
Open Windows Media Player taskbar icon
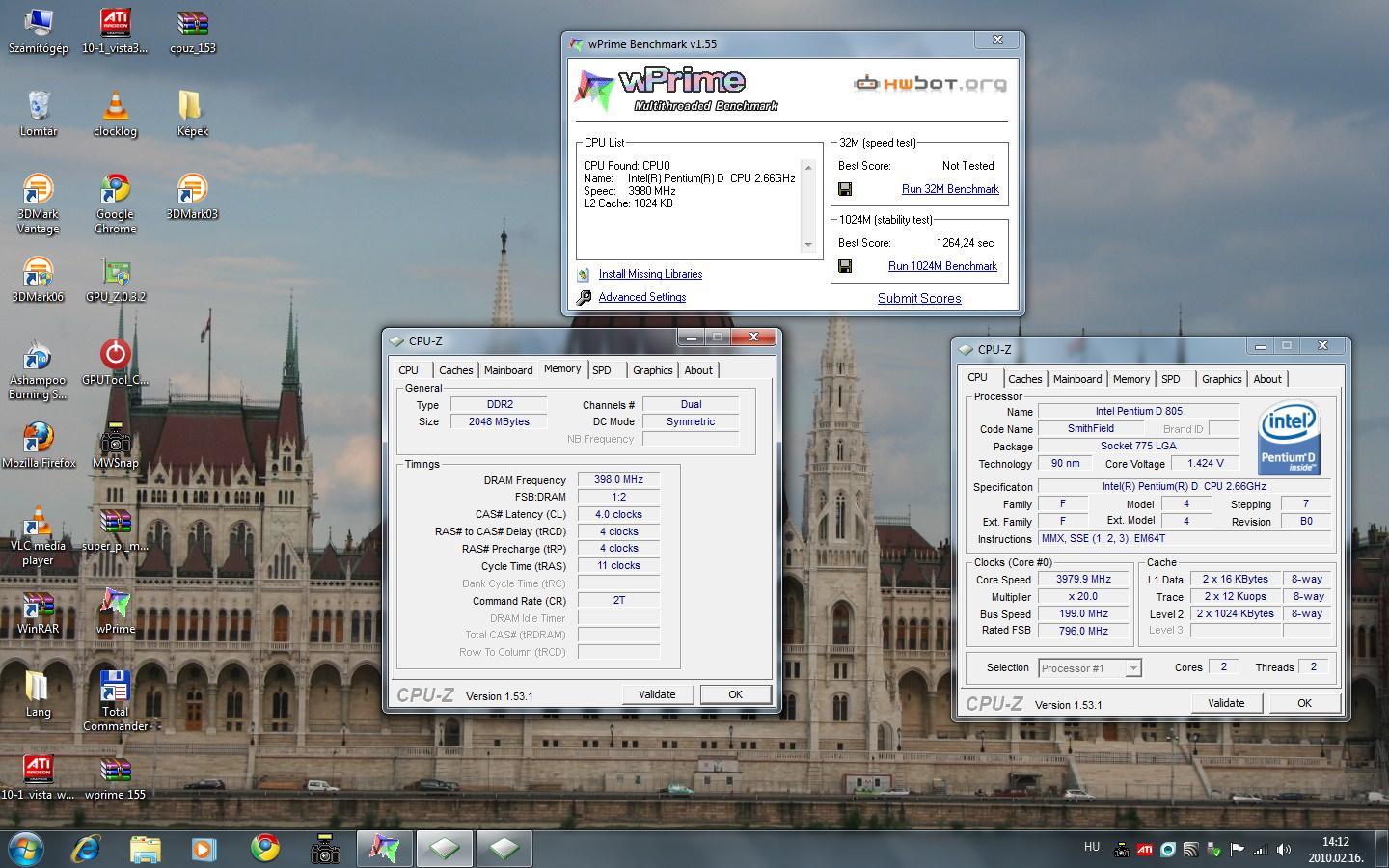[204, 849]
